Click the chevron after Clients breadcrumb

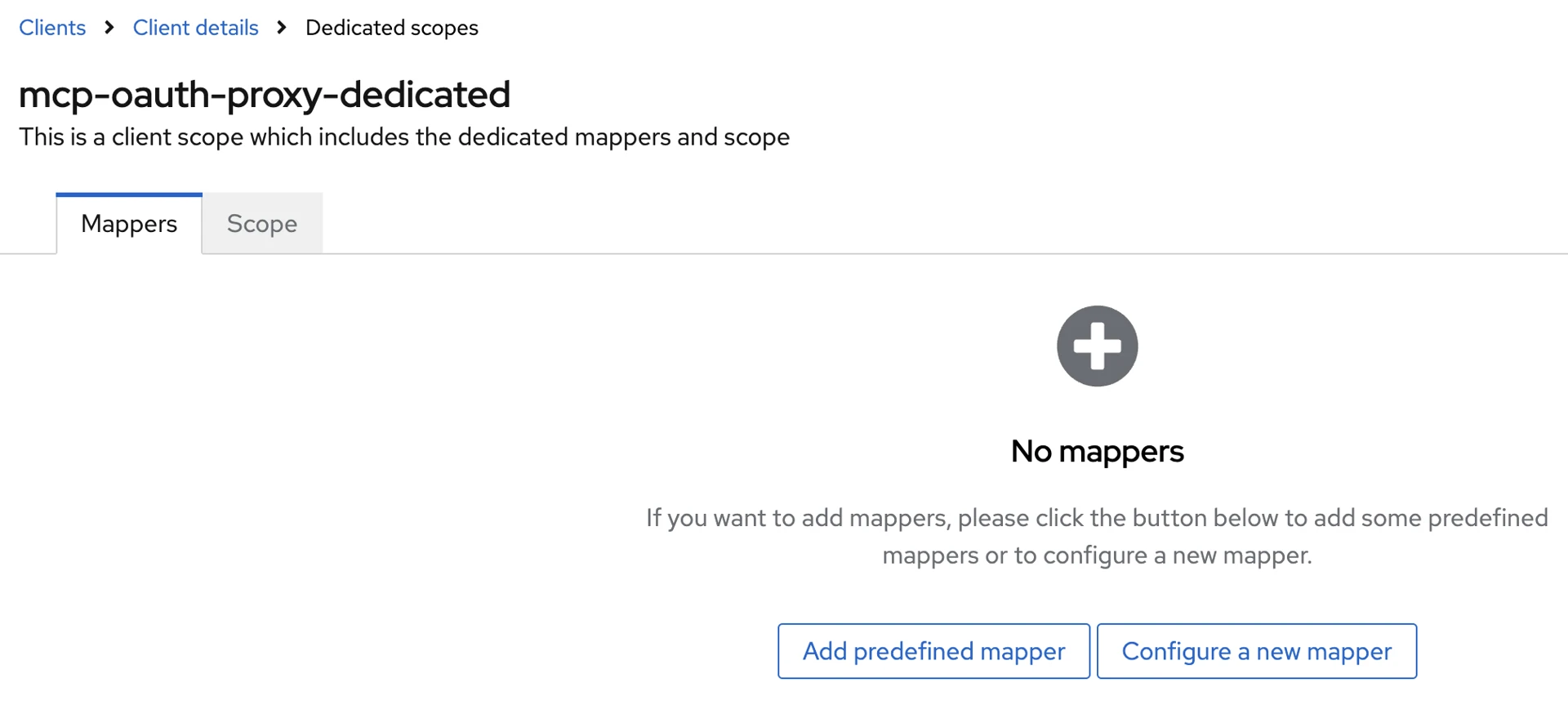pos(109,27)
